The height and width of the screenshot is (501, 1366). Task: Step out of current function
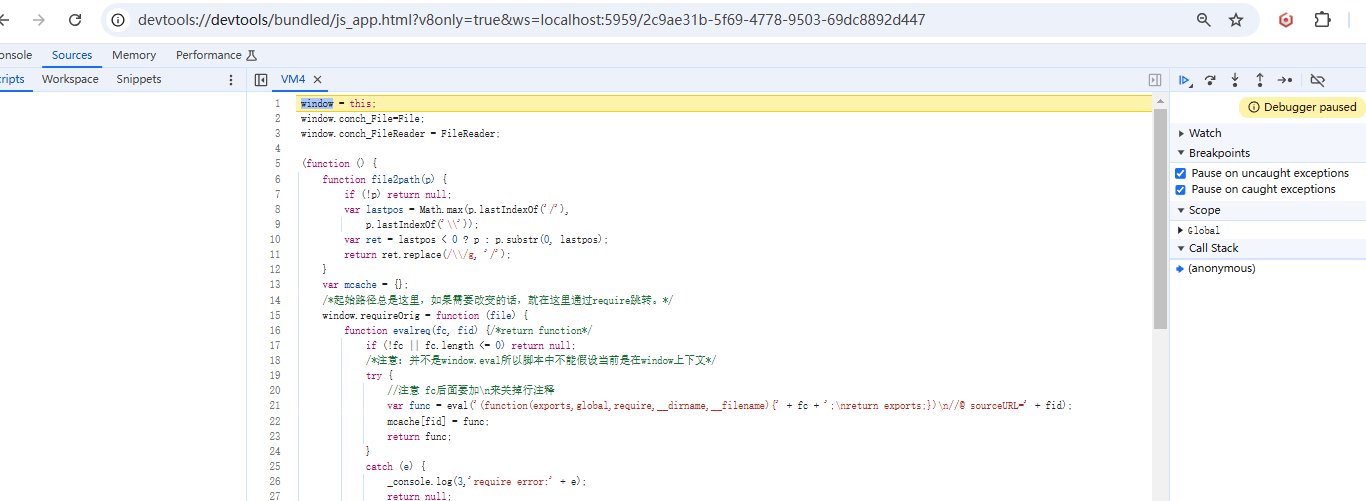coord(1260,80)
